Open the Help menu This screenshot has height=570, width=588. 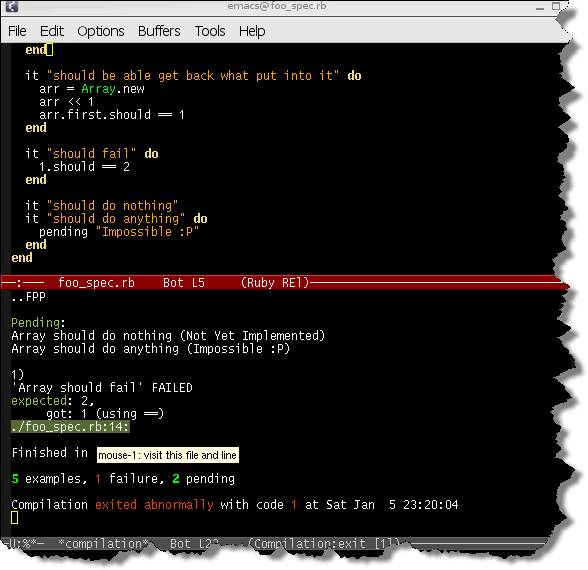pyautogui.click(x=252, y=31)
